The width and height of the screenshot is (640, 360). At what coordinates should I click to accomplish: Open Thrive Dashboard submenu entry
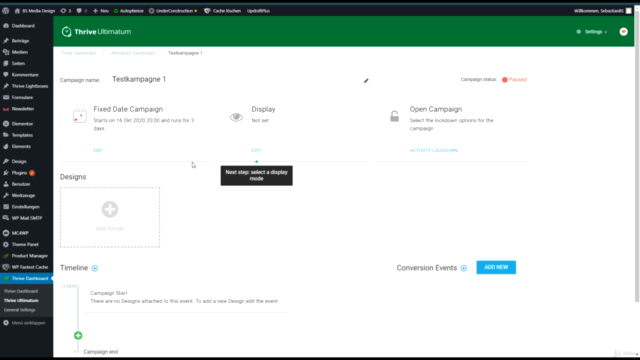click(21, 291)
